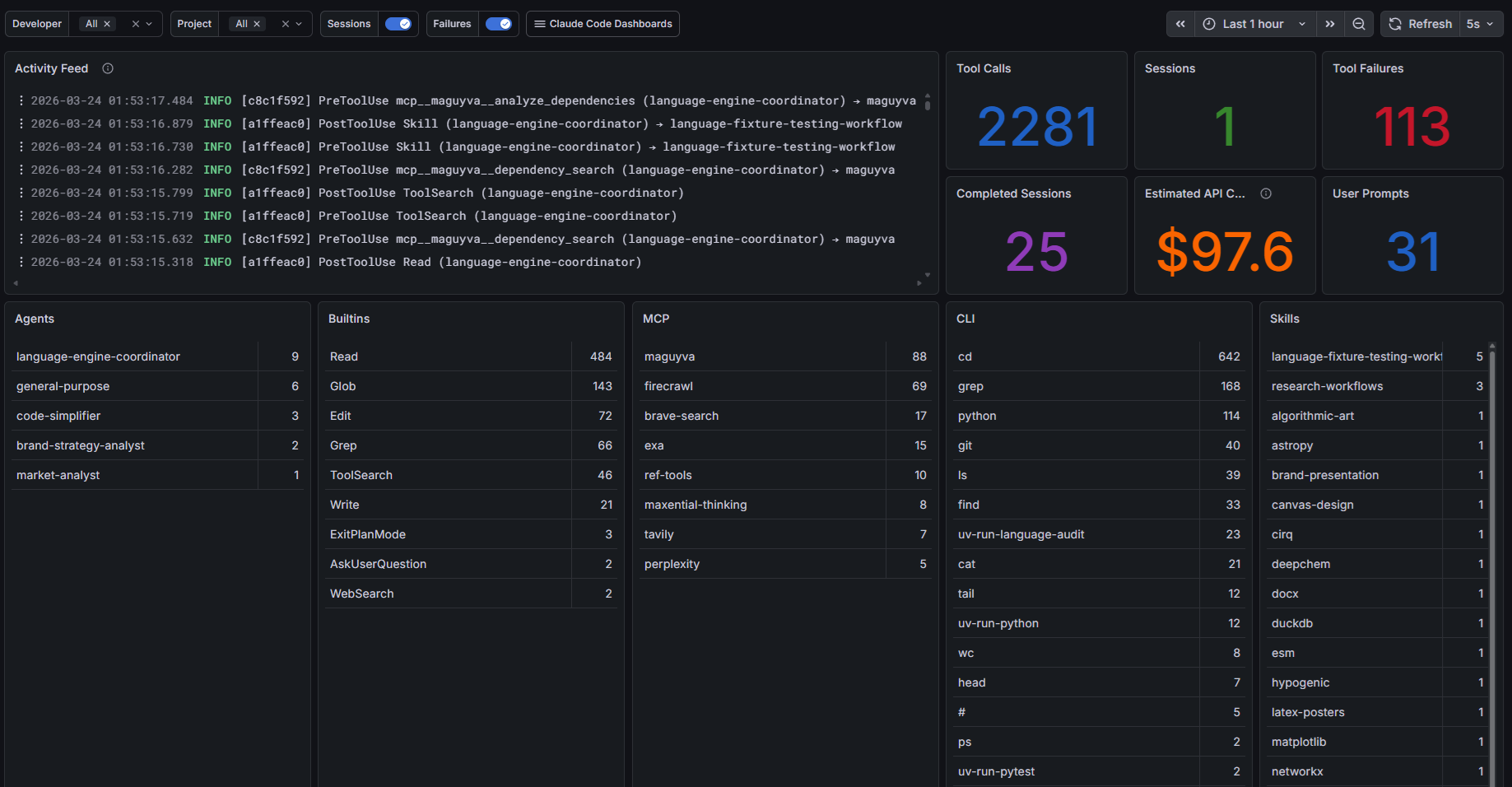Click the Estimated API Cost info icon
The height and width of the screenshot is (787, 1512).
[1266, 193]
